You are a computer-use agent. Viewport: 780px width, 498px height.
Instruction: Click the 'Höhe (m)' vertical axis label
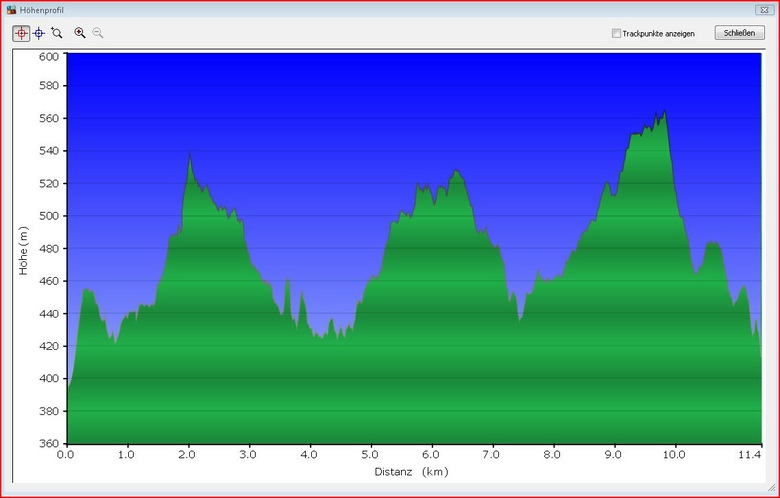point(24,251)
